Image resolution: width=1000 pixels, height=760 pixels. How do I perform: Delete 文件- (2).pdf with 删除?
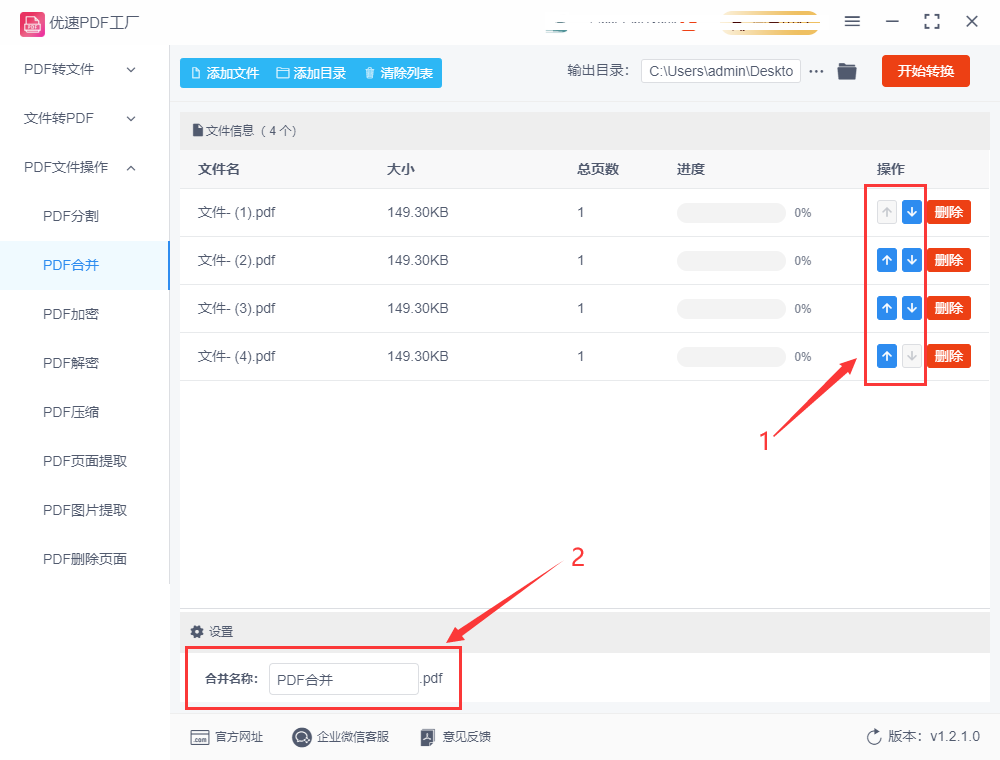[x=948, y=260]
